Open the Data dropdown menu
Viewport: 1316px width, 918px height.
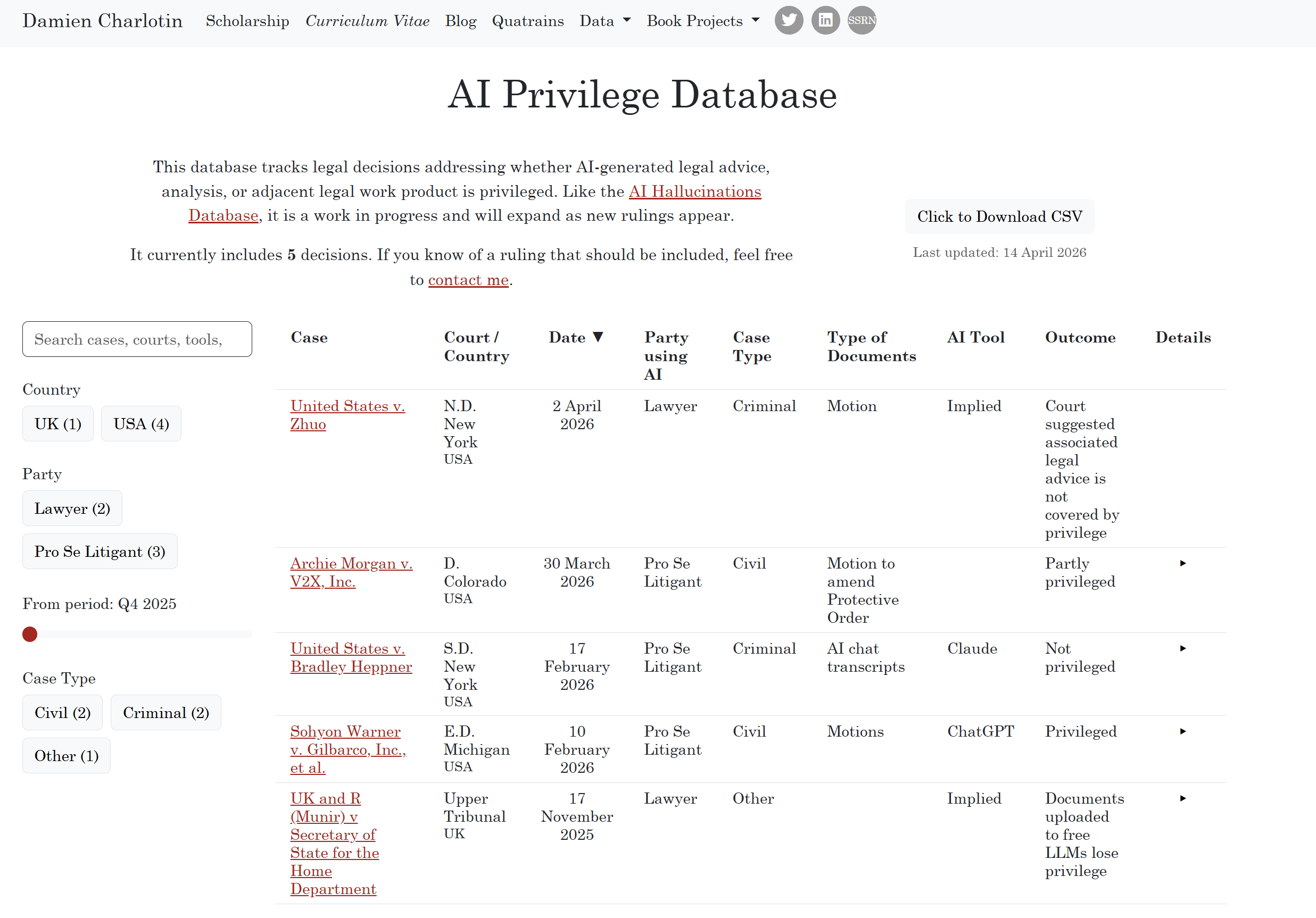coord(605,21)
